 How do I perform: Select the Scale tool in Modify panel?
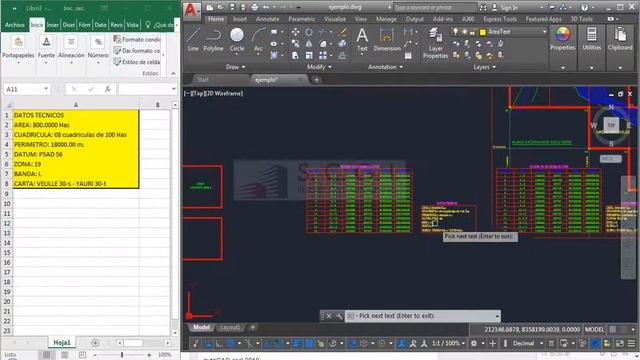pyautogui.click(x=309, y=56)
